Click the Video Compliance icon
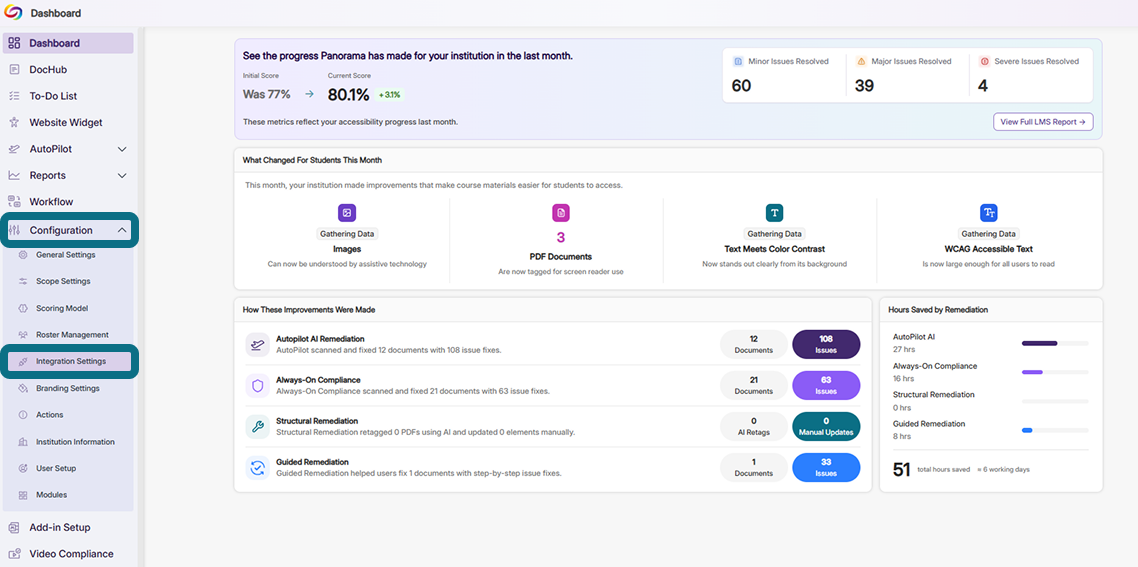The image size is (1138, 567). tap(15, 554)
